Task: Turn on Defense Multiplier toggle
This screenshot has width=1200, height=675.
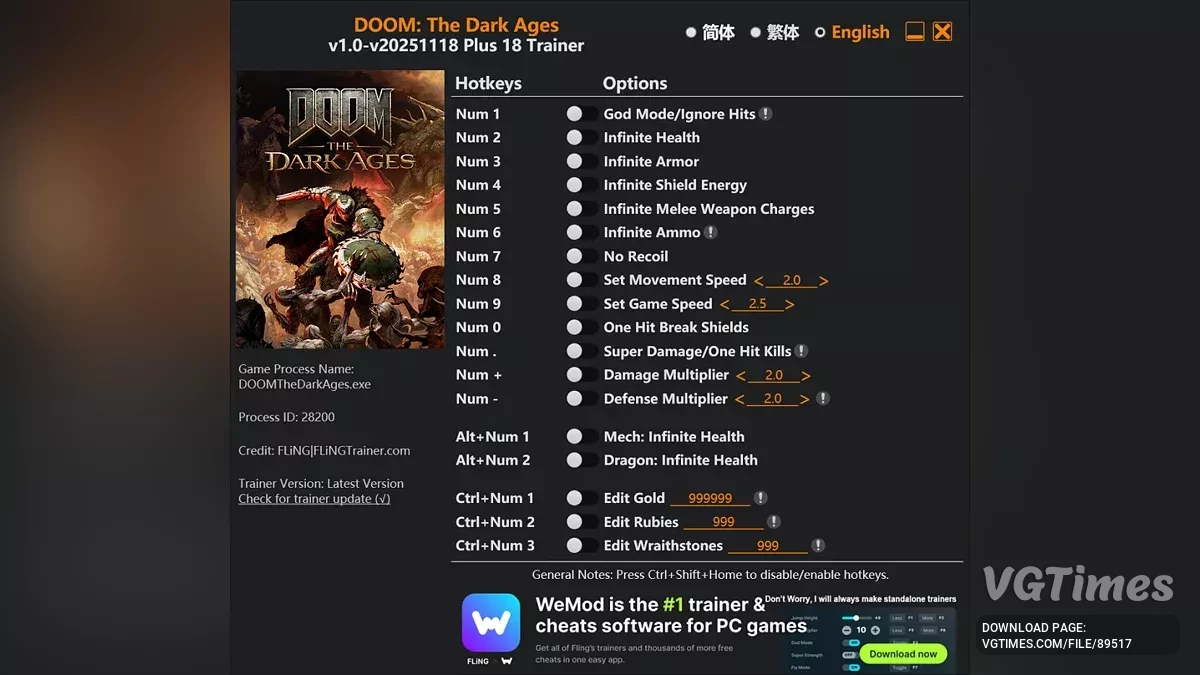Action: 581,398
